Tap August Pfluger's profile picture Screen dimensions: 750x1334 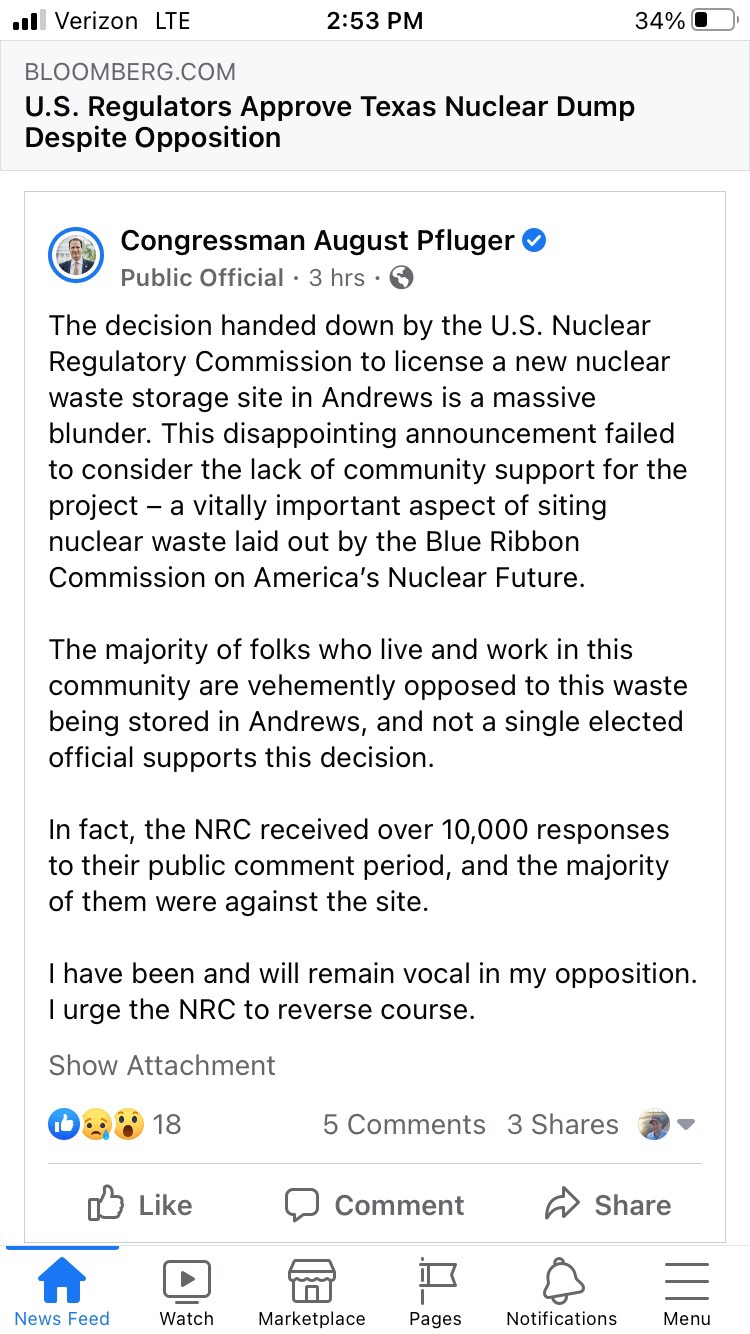click(x=76, y=256)
